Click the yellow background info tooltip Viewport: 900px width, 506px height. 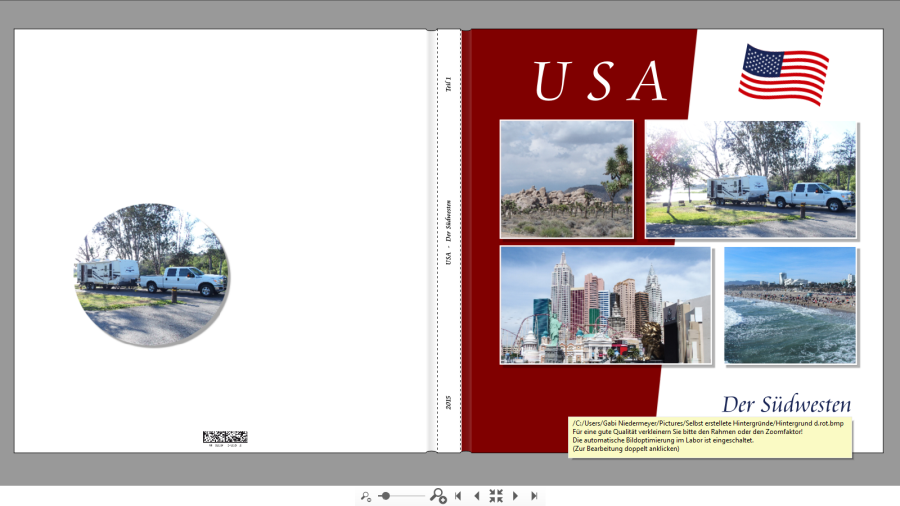pyautogui.click(x=710, y=436)
